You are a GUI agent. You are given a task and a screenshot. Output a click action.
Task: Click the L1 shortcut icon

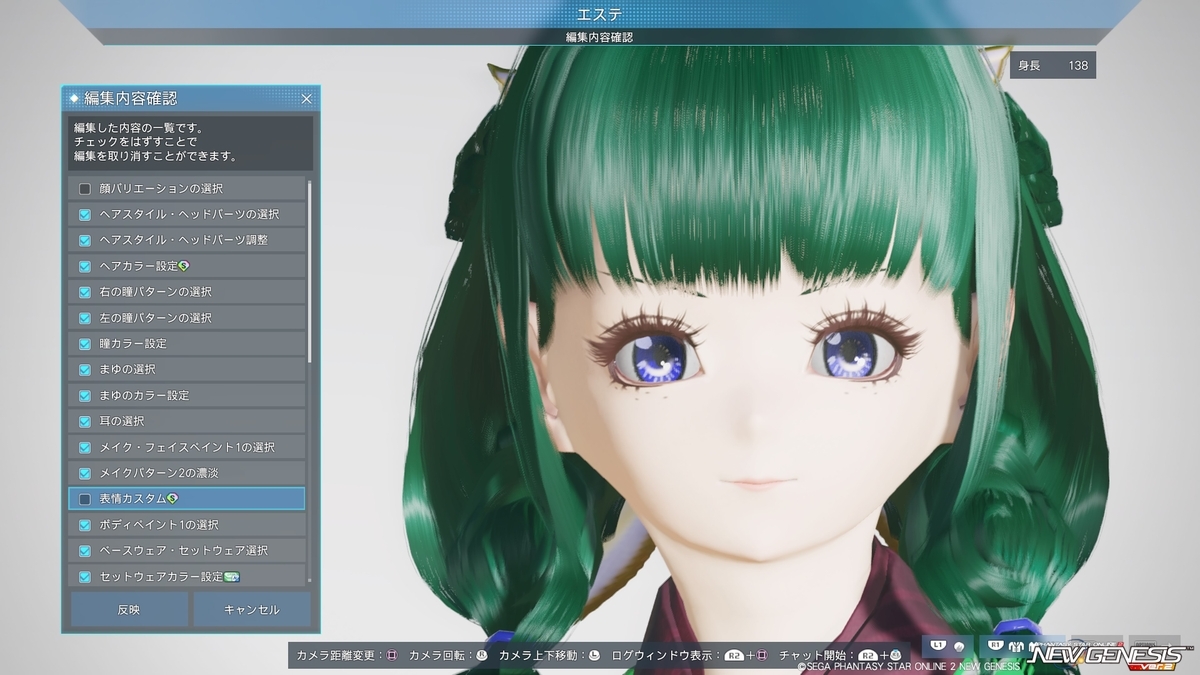pos(937,645)
